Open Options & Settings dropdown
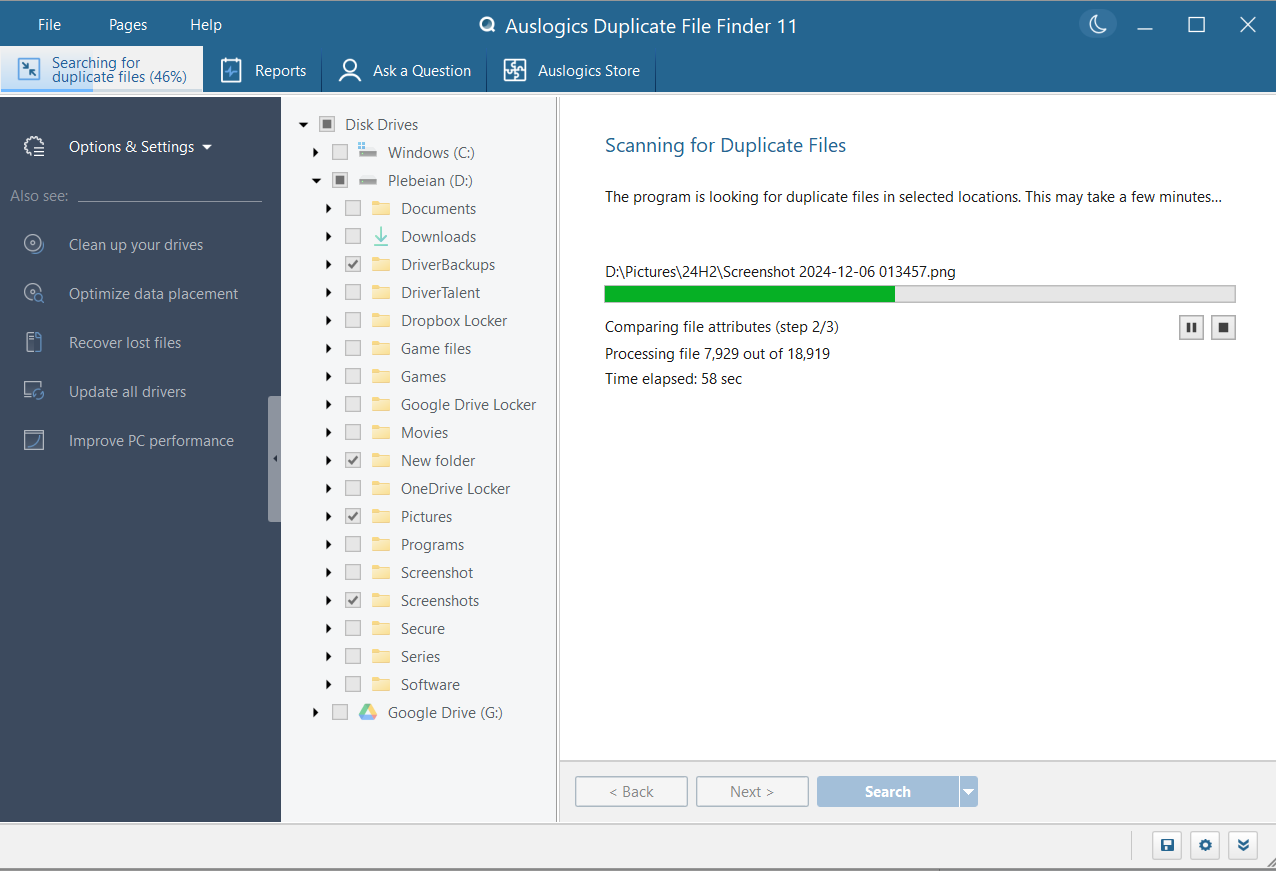The width and height of the screenshot is (1276, 871). (x=140, y=147)
